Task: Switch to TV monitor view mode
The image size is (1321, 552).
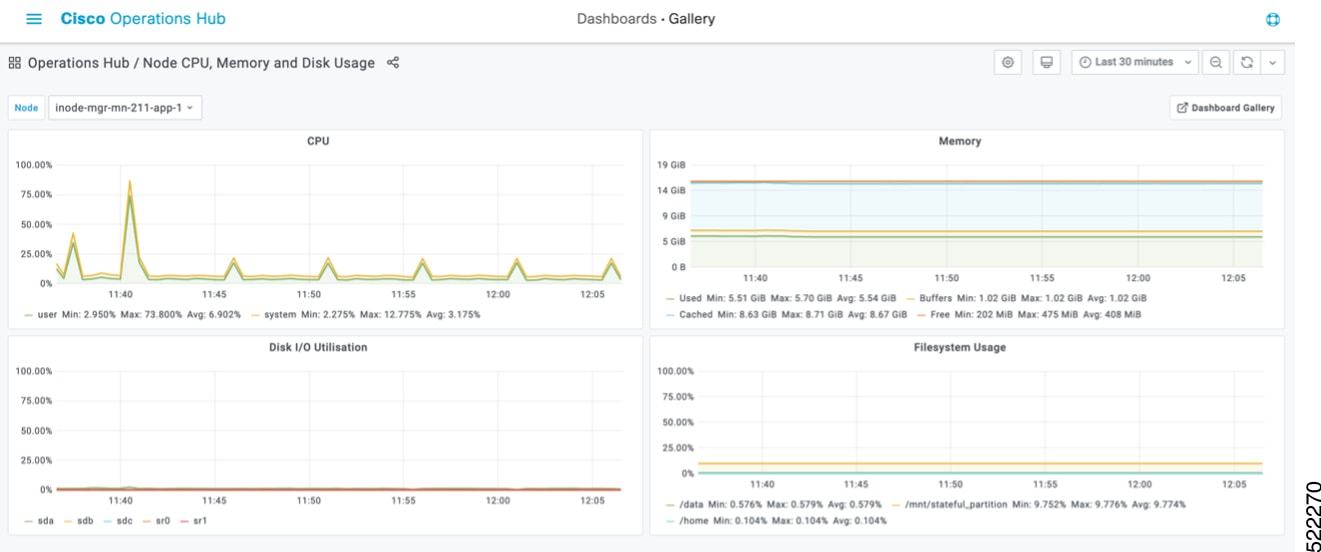Action: point(1047,62)
